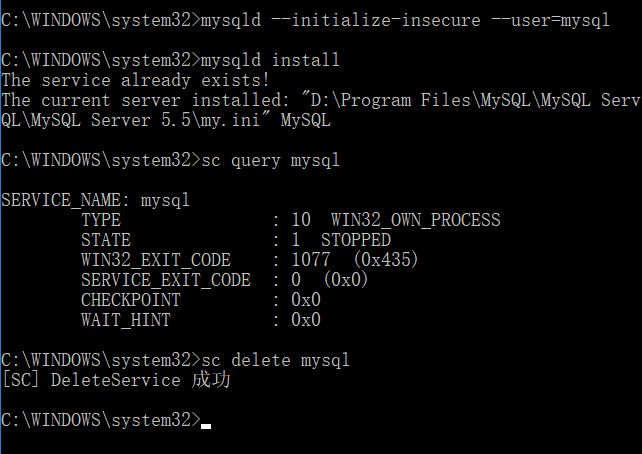642x454 pixels.
Task: Click the WIN32_EXIT_CODE label
Action: click(155, 260)
